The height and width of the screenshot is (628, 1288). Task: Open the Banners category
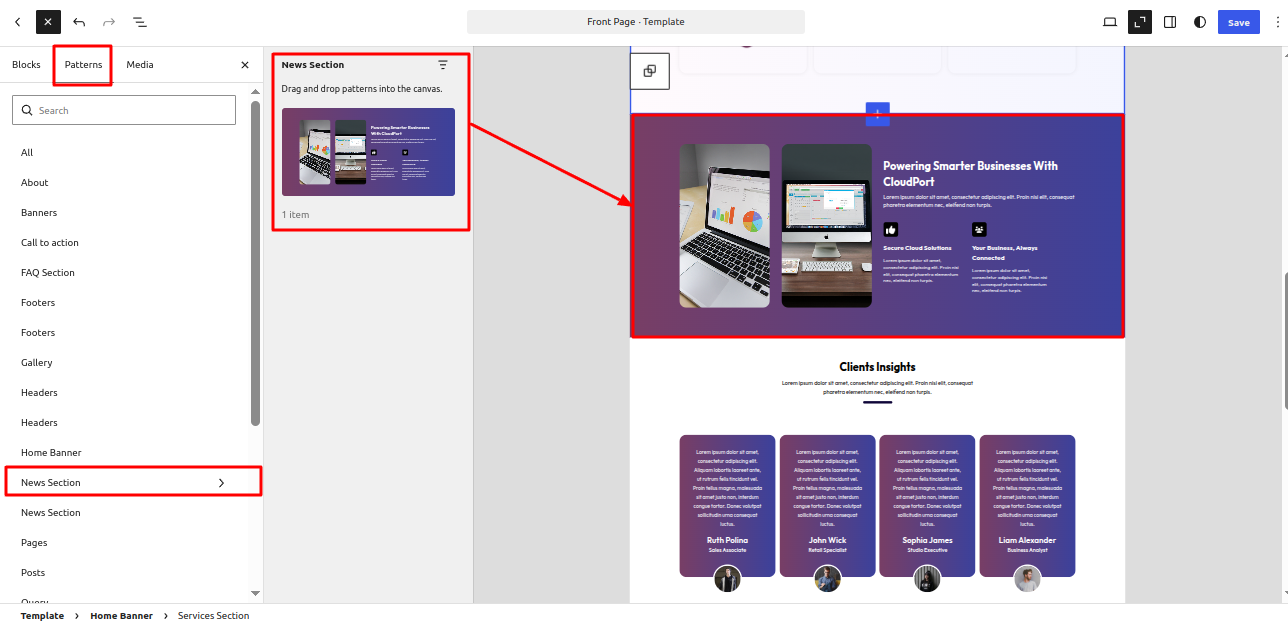coord(39,212)
